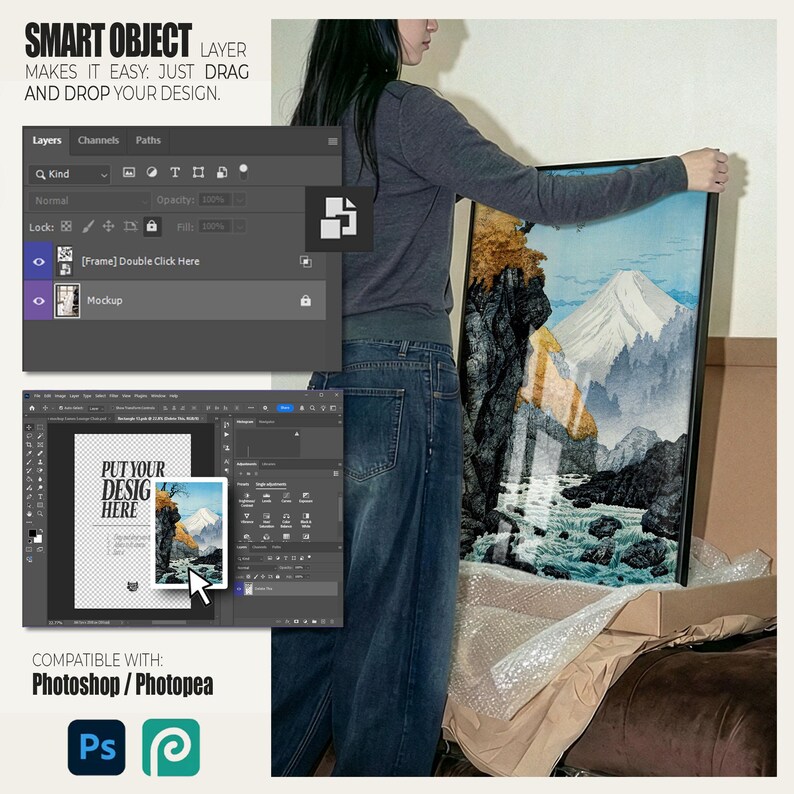Click the Mockup layer thumbnail
Screen dimensions: 794x794
[x=67, y=301]
